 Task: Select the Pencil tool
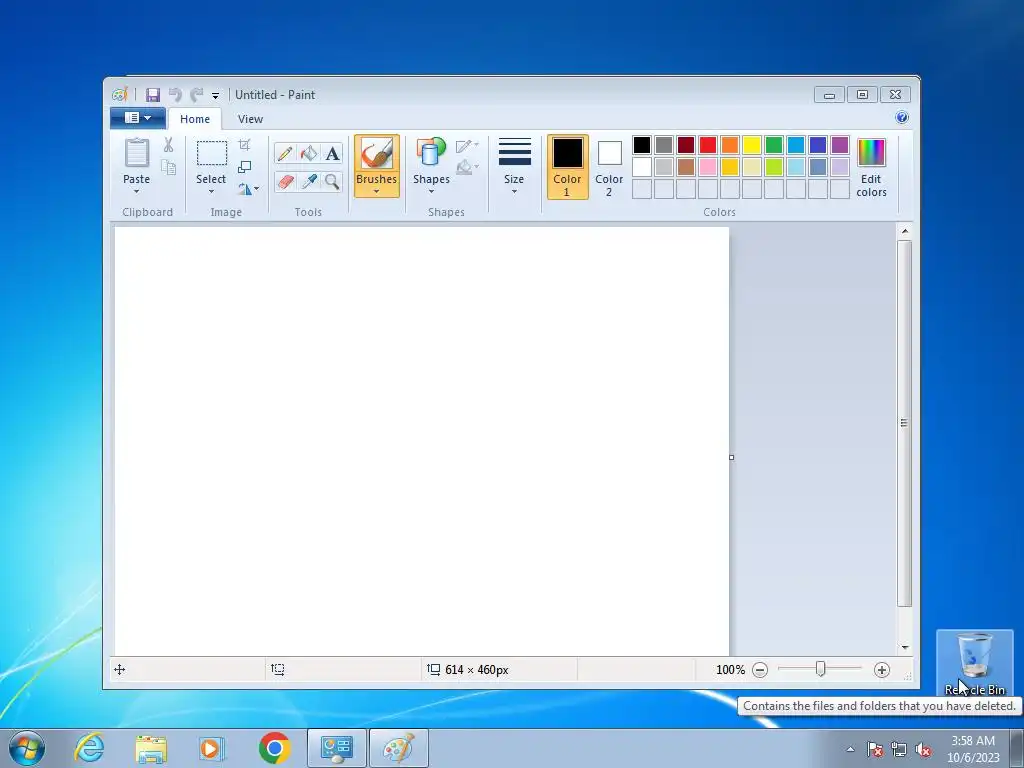pos(285,153)
